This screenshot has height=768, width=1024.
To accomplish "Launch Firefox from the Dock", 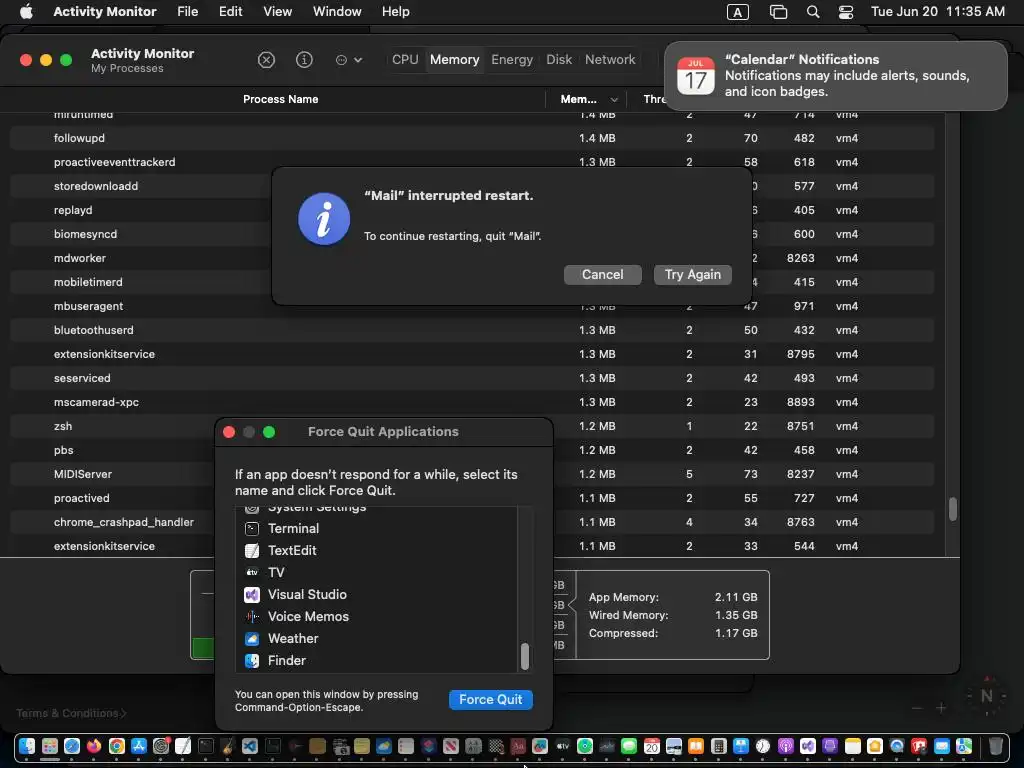I will [94, 746].
